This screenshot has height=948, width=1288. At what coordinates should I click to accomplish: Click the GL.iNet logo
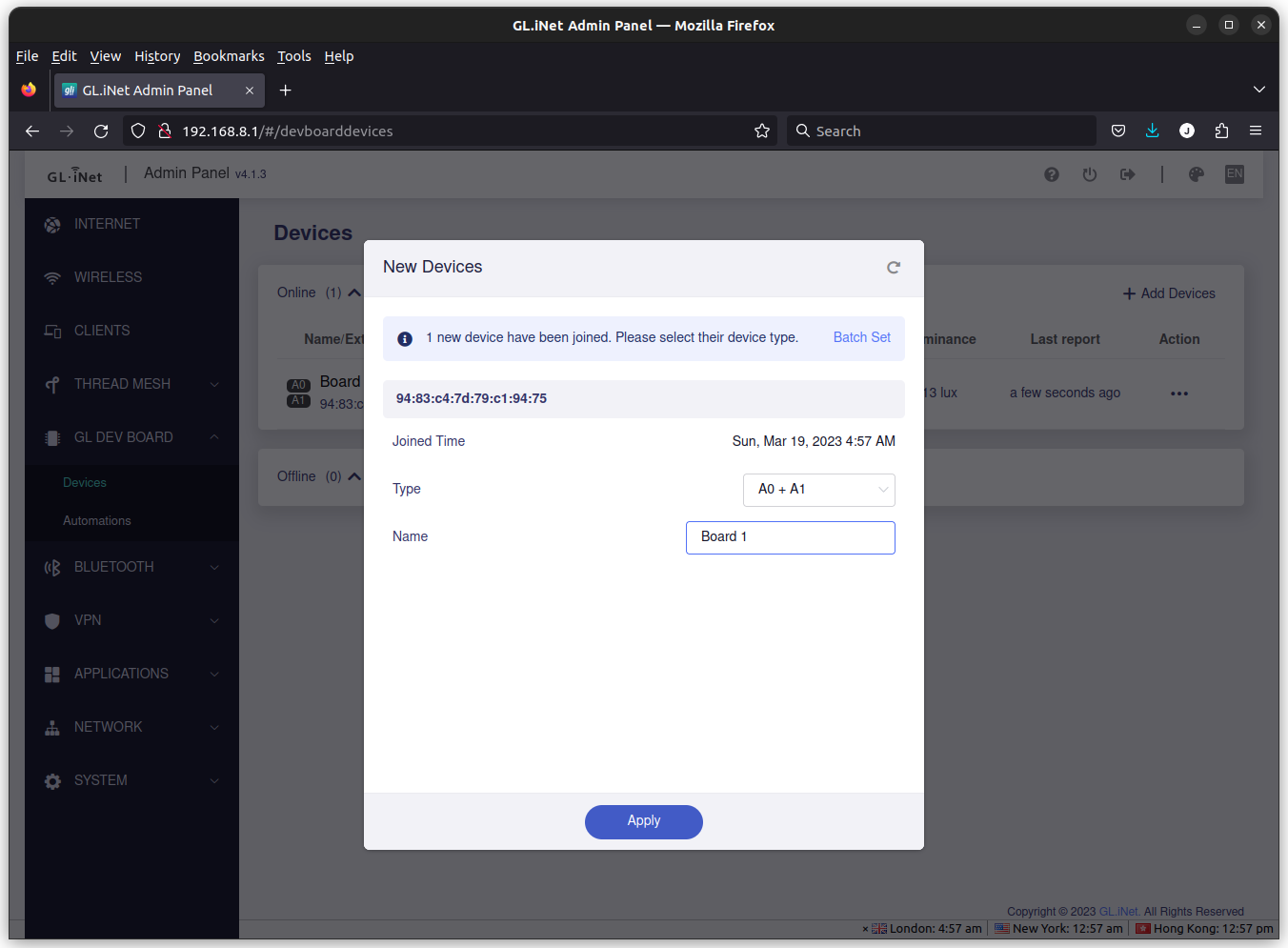74,175
